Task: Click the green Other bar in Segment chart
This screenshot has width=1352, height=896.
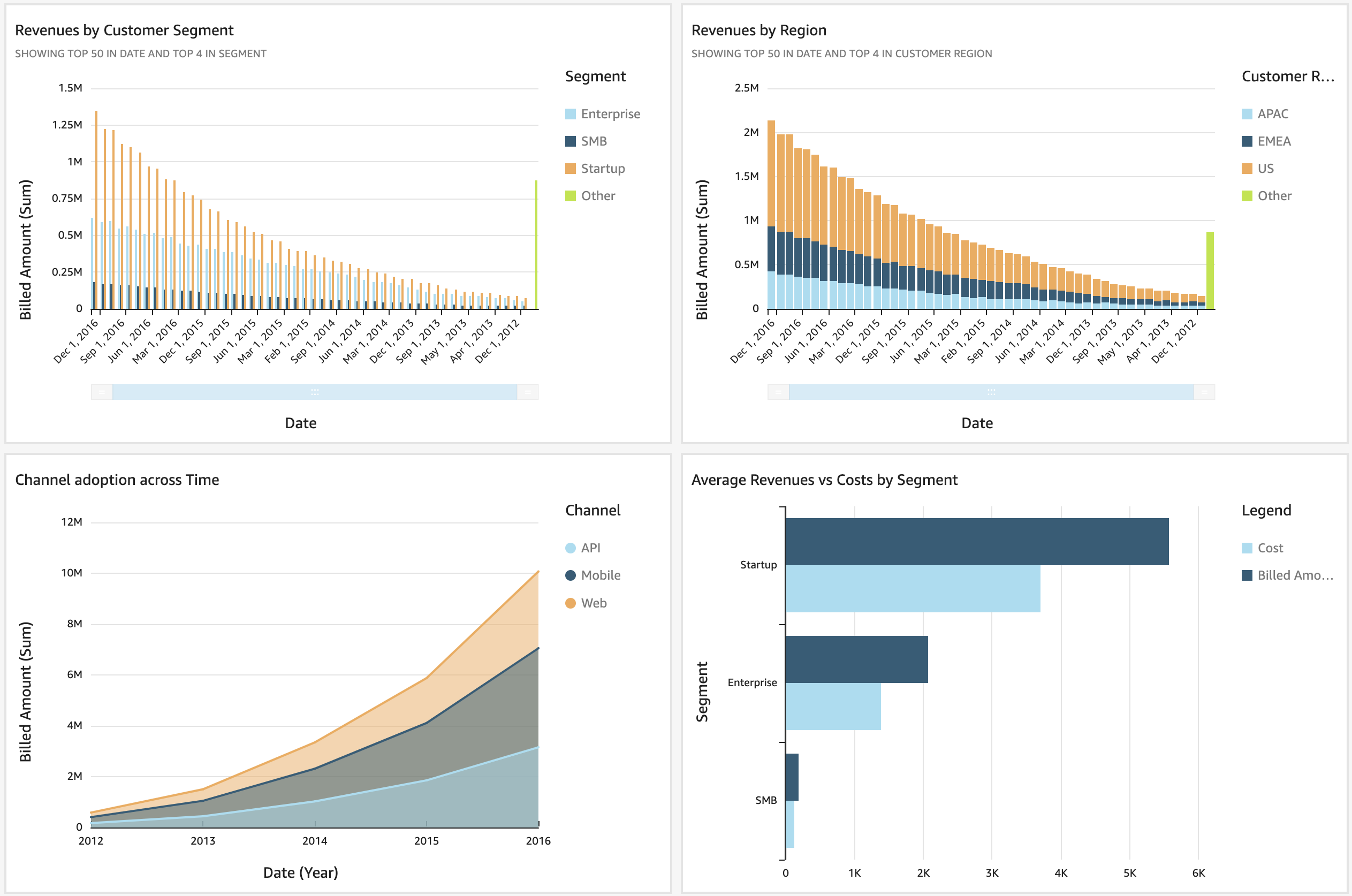Action: point(536,245)
